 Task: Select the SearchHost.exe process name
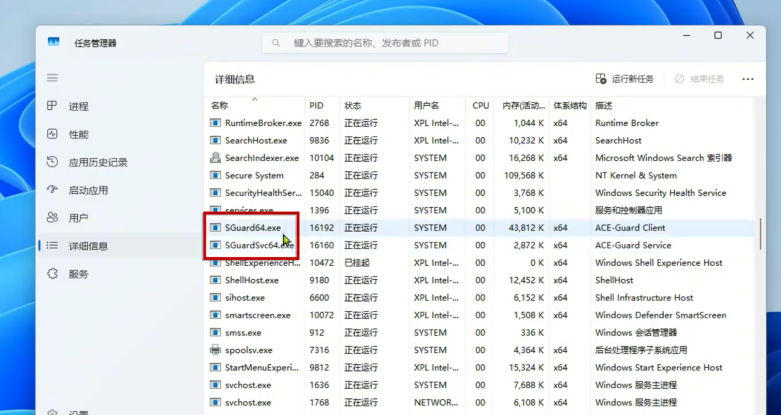[x=256, y=140]
